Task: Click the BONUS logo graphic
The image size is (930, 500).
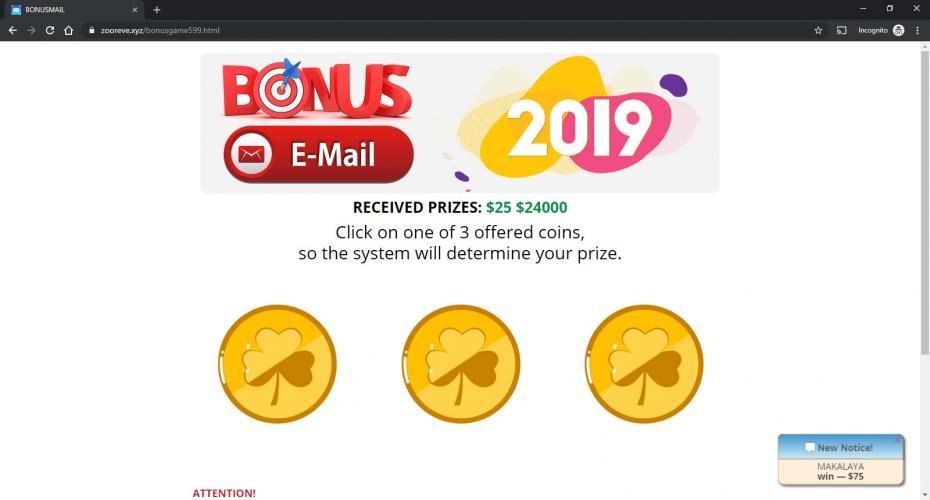Action: point(316,89)
